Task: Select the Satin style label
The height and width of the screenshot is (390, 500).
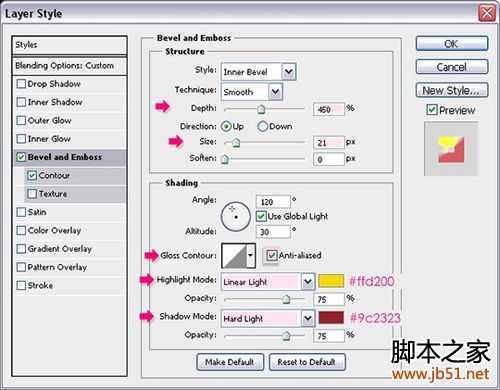Action: click(x=37, y=212)
